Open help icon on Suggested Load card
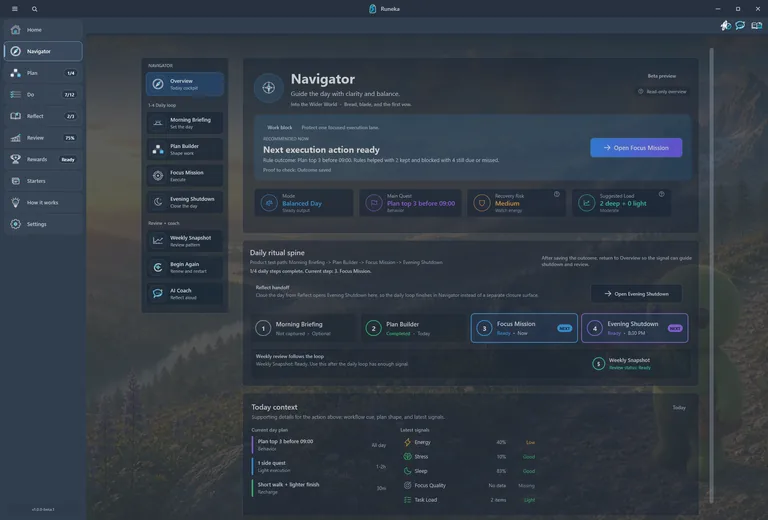The image size is (768, 520). click(661, 194)
